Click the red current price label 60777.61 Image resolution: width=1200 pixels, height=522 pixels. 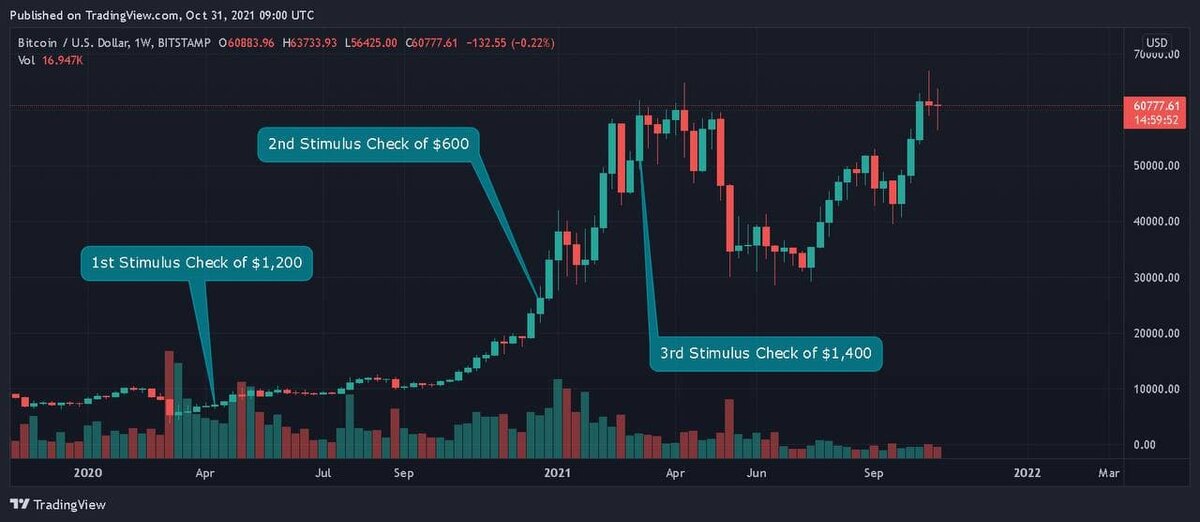click(1158, 105)
